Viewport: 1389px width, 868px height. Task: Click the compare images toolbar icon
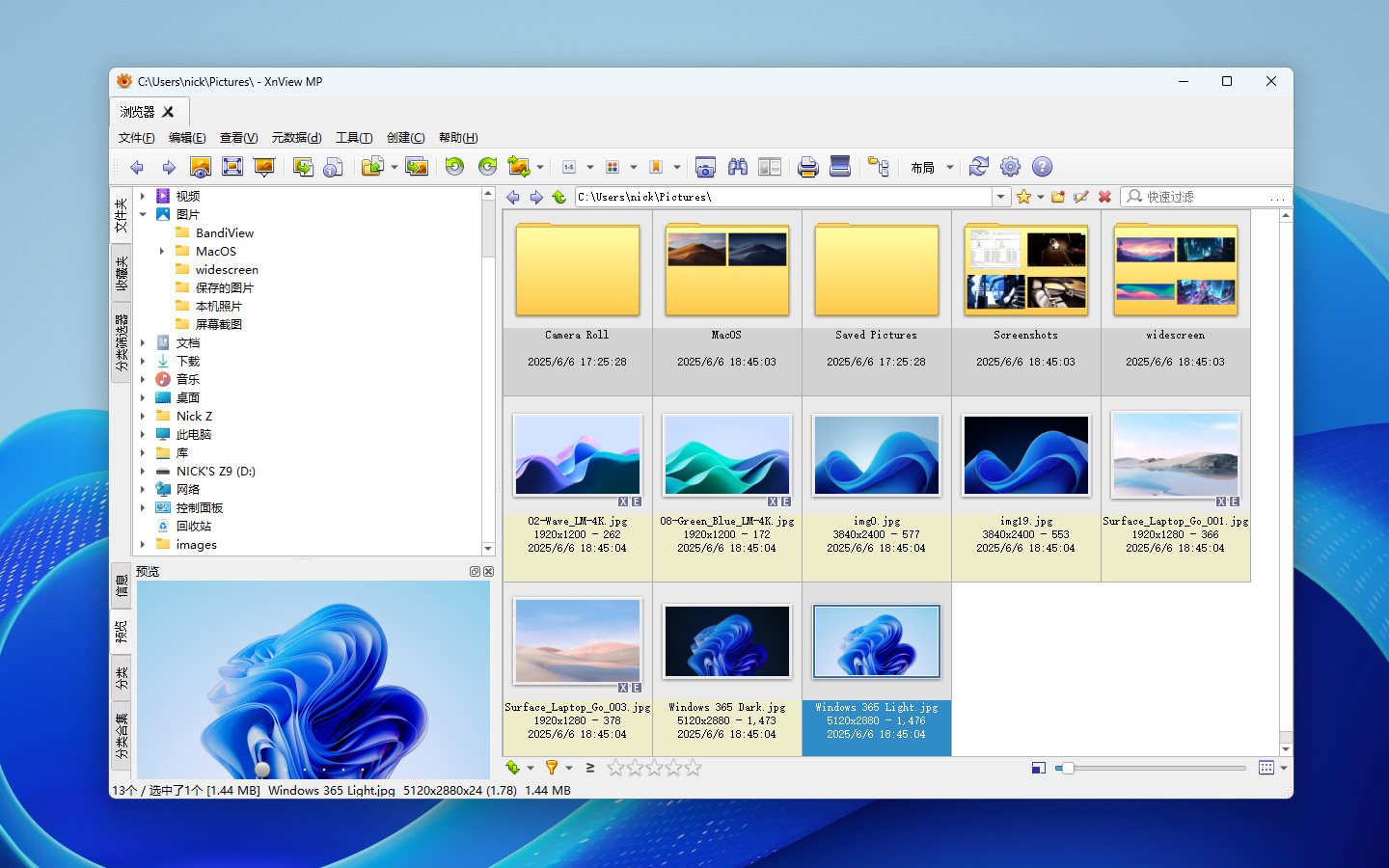coord(770,167)
